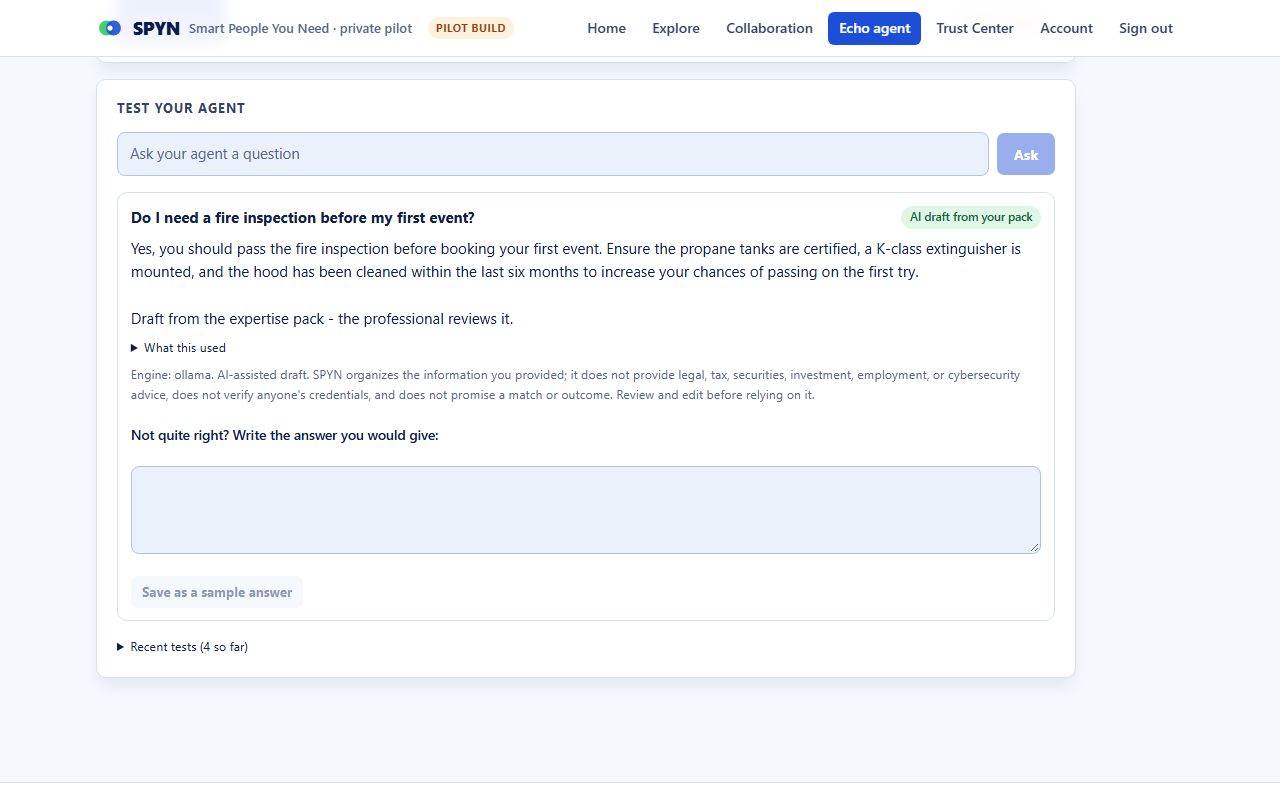The height and width of the screenshot is (800, 1280).
Task: Grab the textarea resize handle corner
Action: (1034, 547)
